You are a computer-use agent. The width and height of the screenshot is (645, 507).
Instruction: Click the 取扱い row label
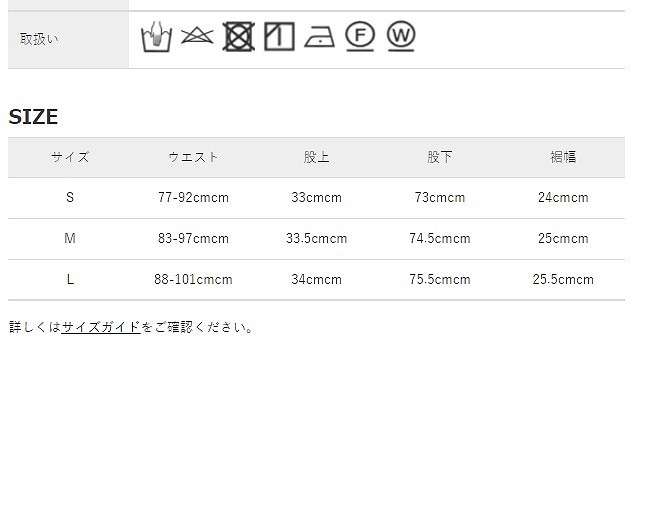click(x=39, y=39)
